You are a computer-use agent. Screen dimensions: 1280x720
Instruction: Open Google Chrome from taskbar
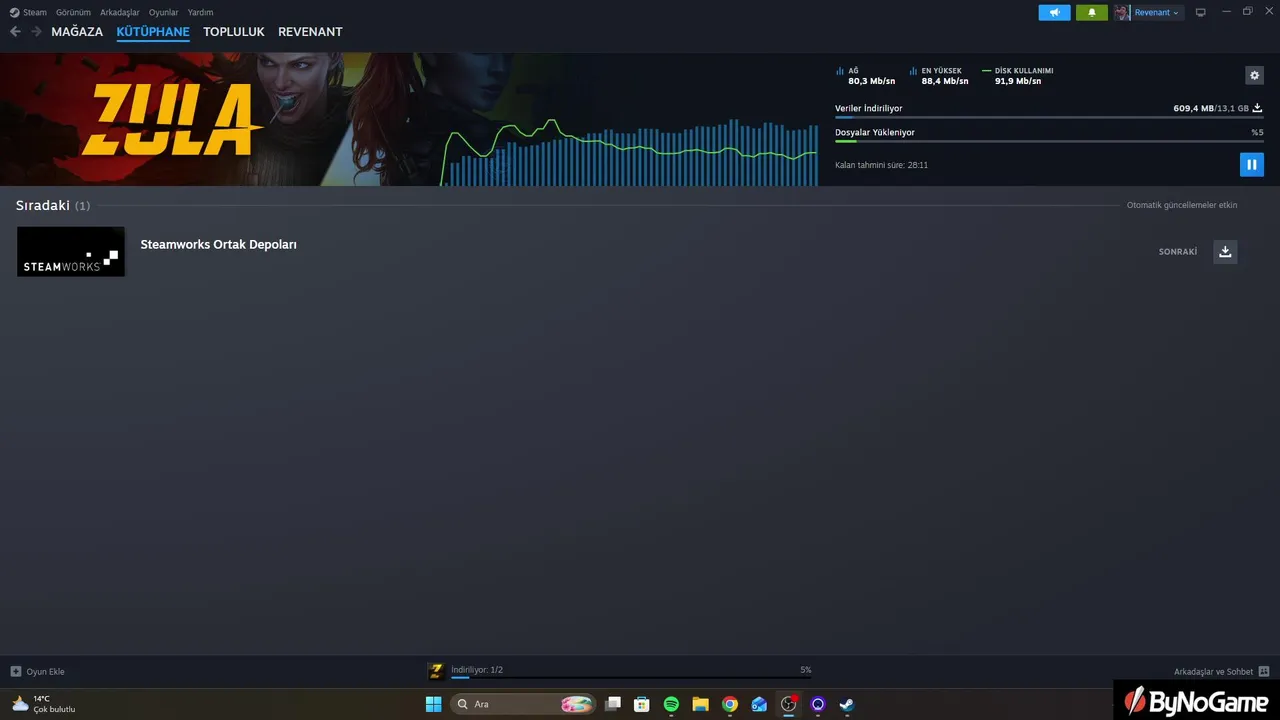pos(730,704)
